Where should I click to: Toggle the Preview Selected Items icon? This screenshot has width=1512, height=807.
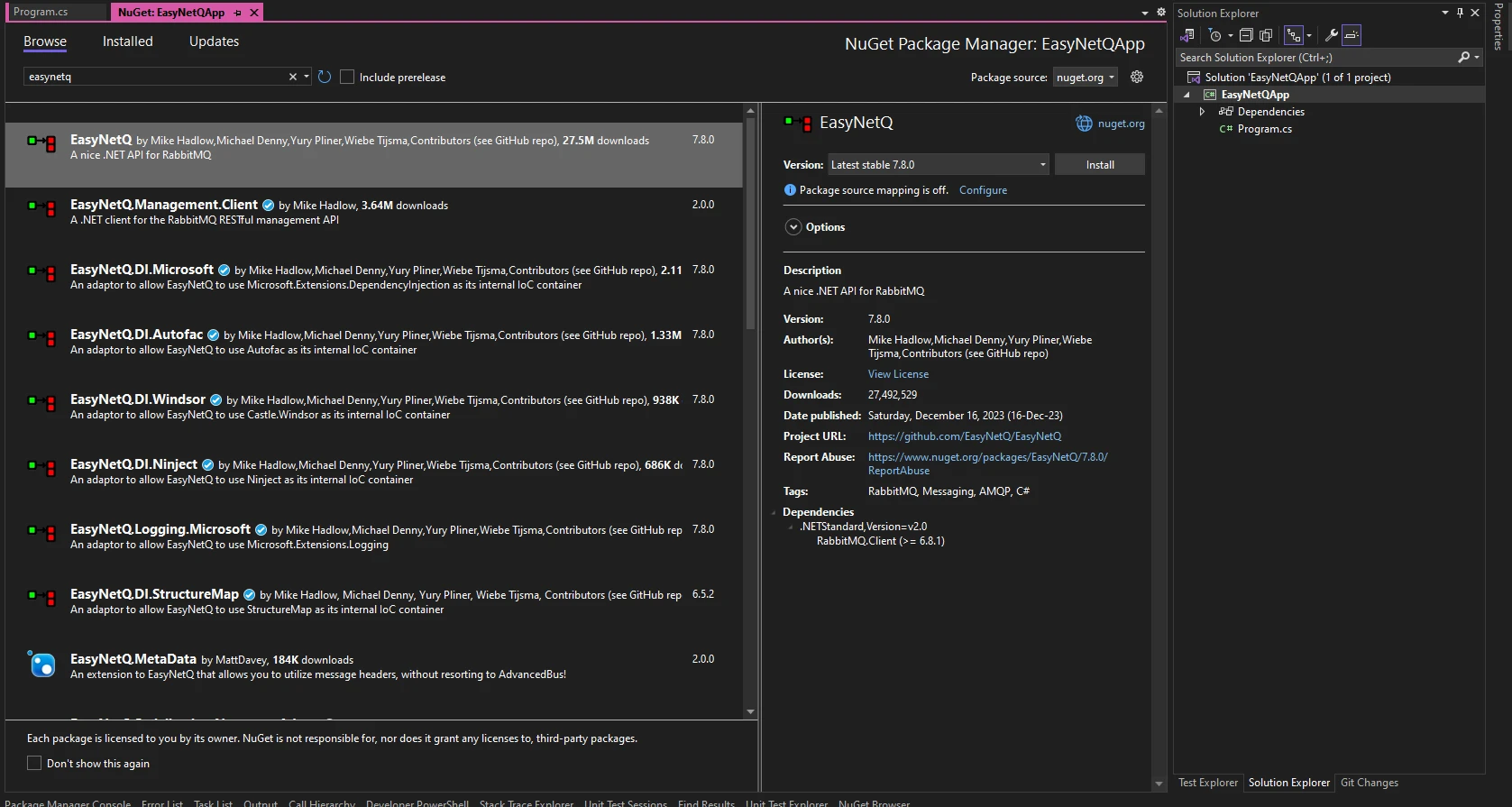1352,35
